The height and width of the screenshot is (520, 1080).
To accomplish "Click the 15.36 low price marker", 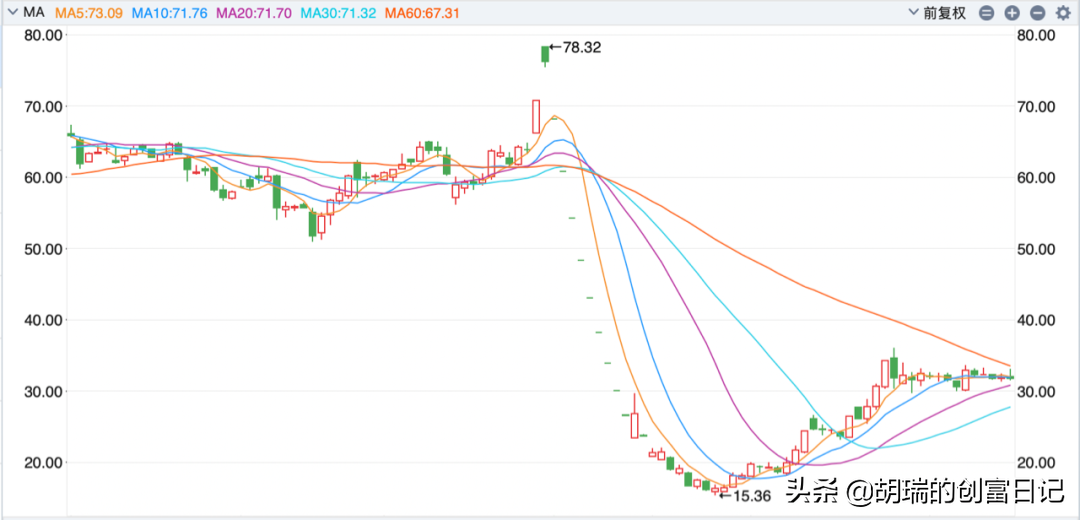I will tap(743, 494).
